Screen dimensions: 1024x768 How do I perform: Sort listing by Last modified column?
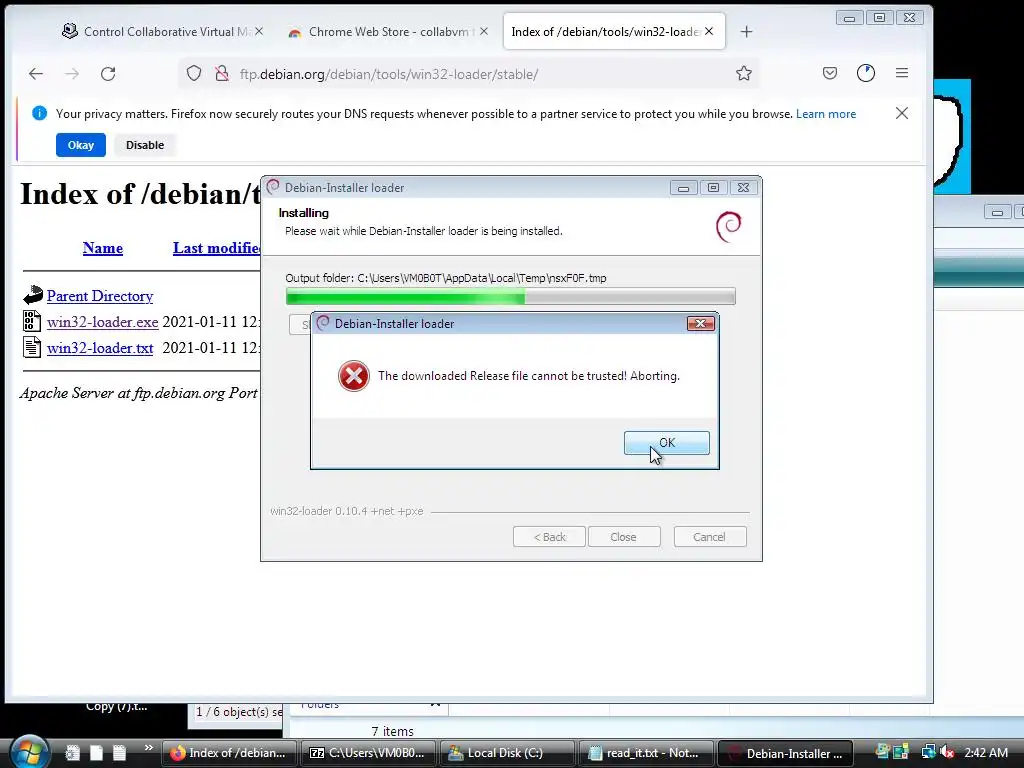click(x=217, y=248)
